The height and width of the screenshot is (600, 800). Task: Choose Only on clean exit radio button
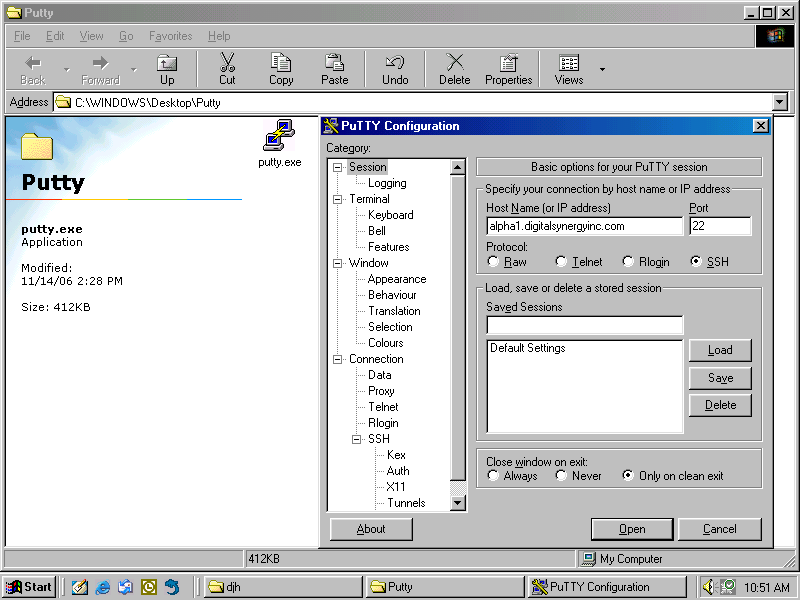628,476
